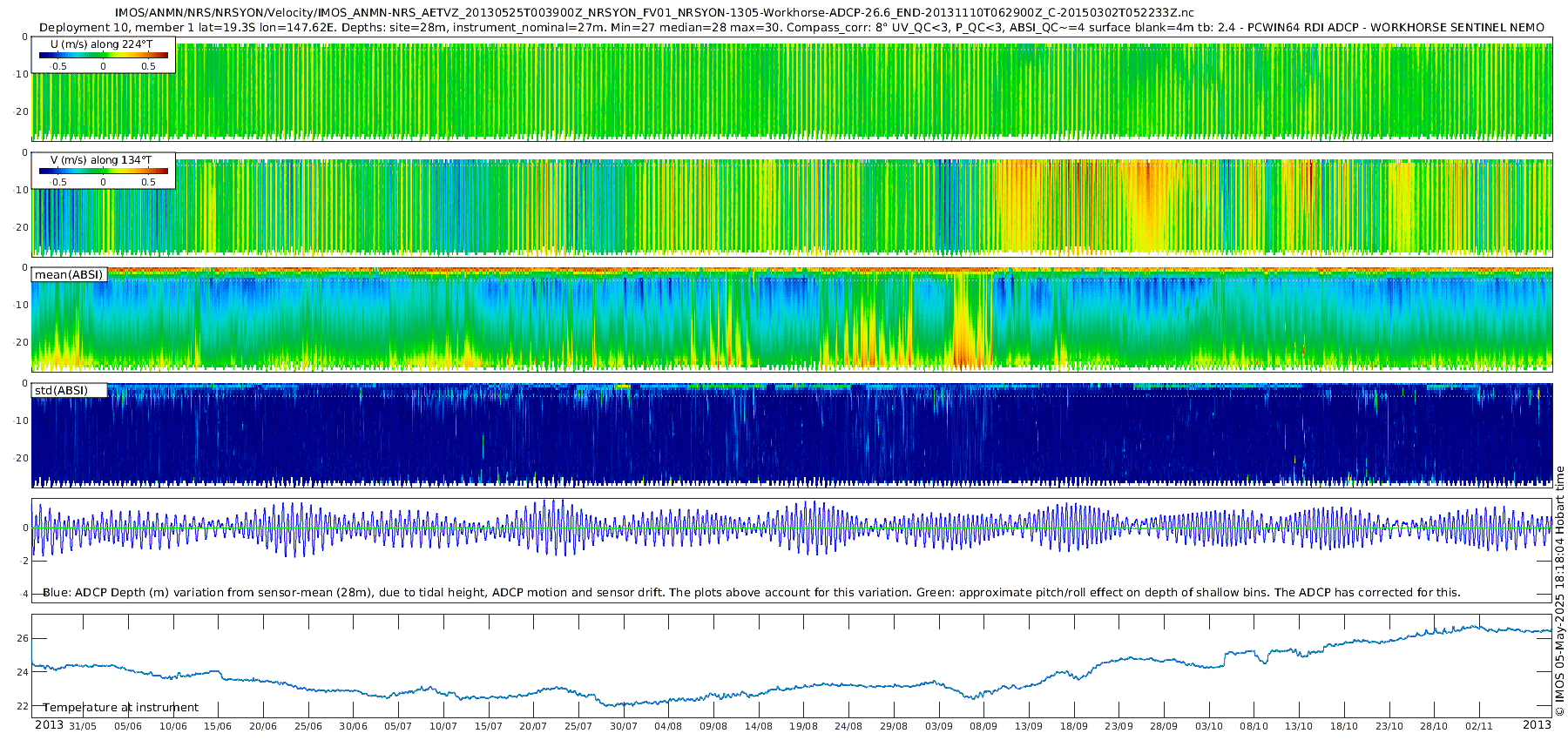This screenshot has height=740, width=1568.
Task: Click the 13/10 date tick label
Action: click(1299, 726)
